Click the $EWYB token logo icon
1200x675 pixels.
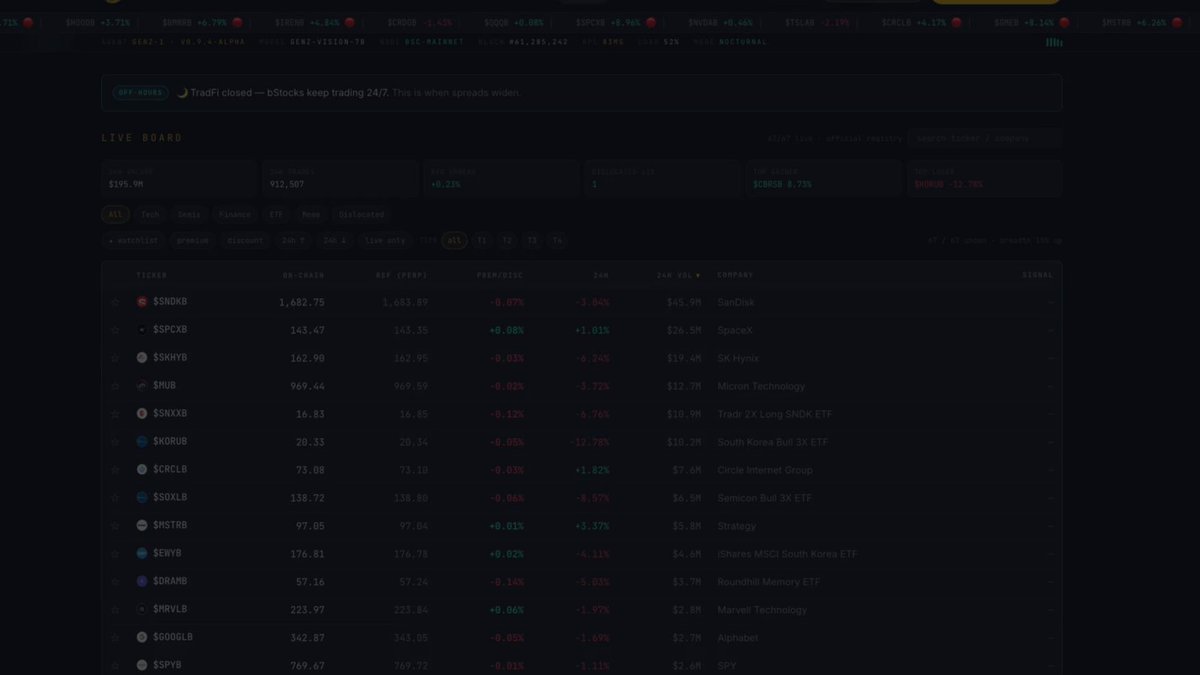pos(142,554)
